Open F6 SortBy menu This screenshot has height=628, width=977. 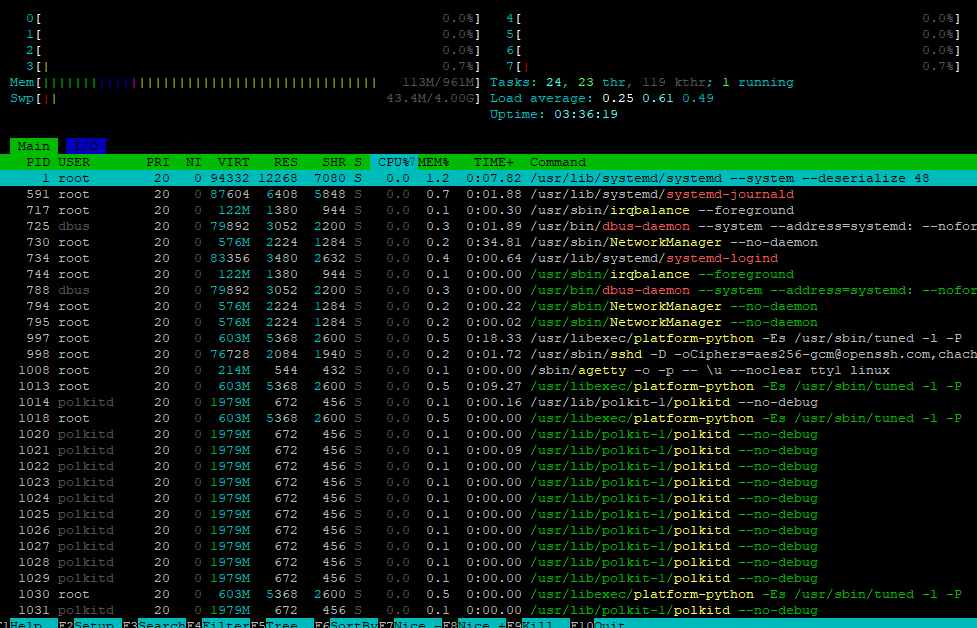(346, 624)
